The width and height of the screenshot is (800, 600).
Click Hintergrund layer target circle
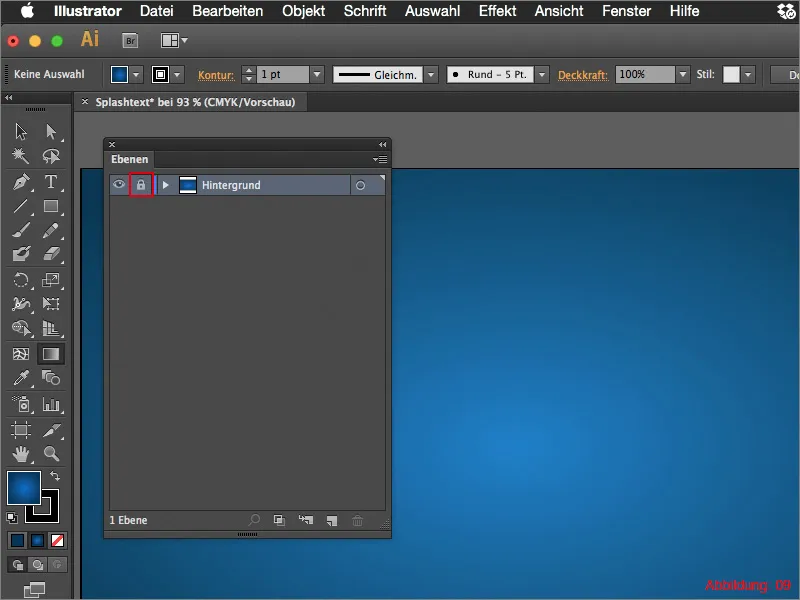coord(360,185)
